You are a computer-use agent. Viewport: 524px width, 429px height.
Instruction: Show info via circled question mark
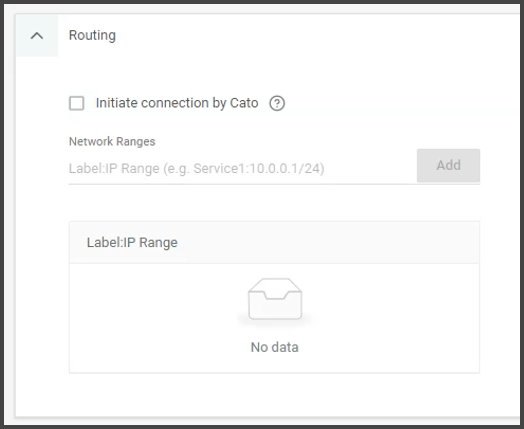[277, 103]
